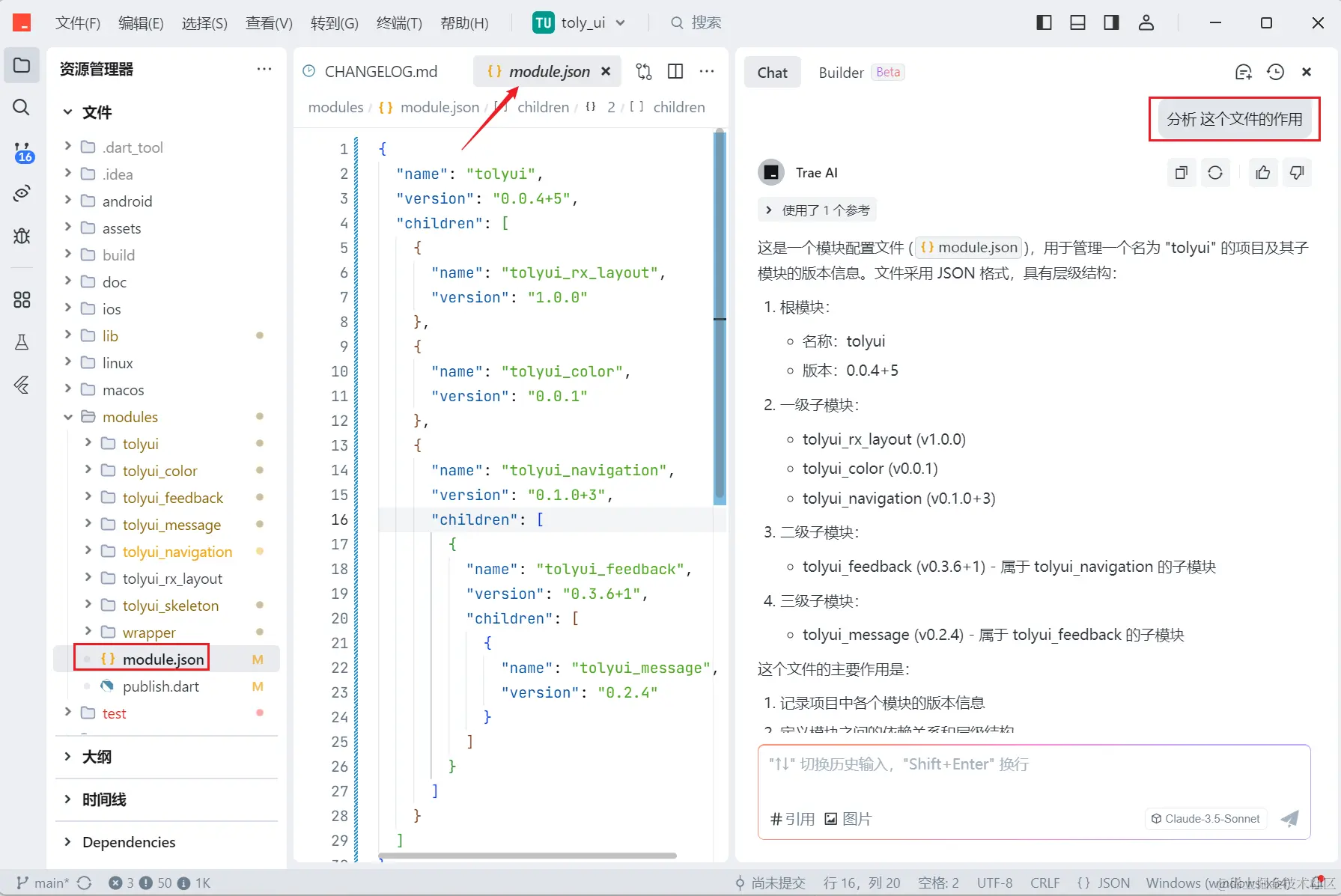1341x896 pixels.
Task: Open the Run and Debug bug icon
Action: [x=22, y=236]
